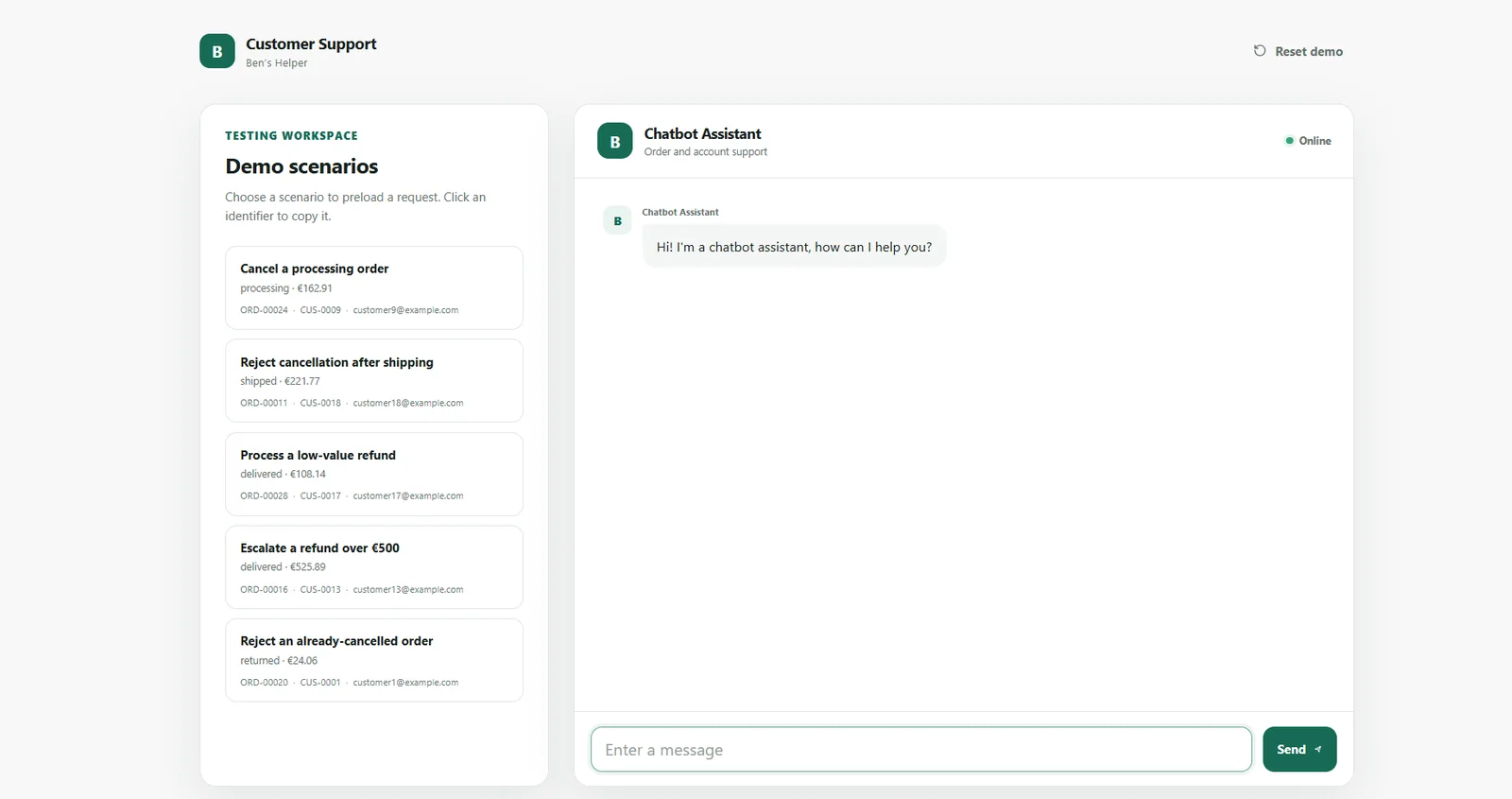1512x799 pixels.
Task: Click the 'delivered · €525.89' status line
Action: (283, 567)
